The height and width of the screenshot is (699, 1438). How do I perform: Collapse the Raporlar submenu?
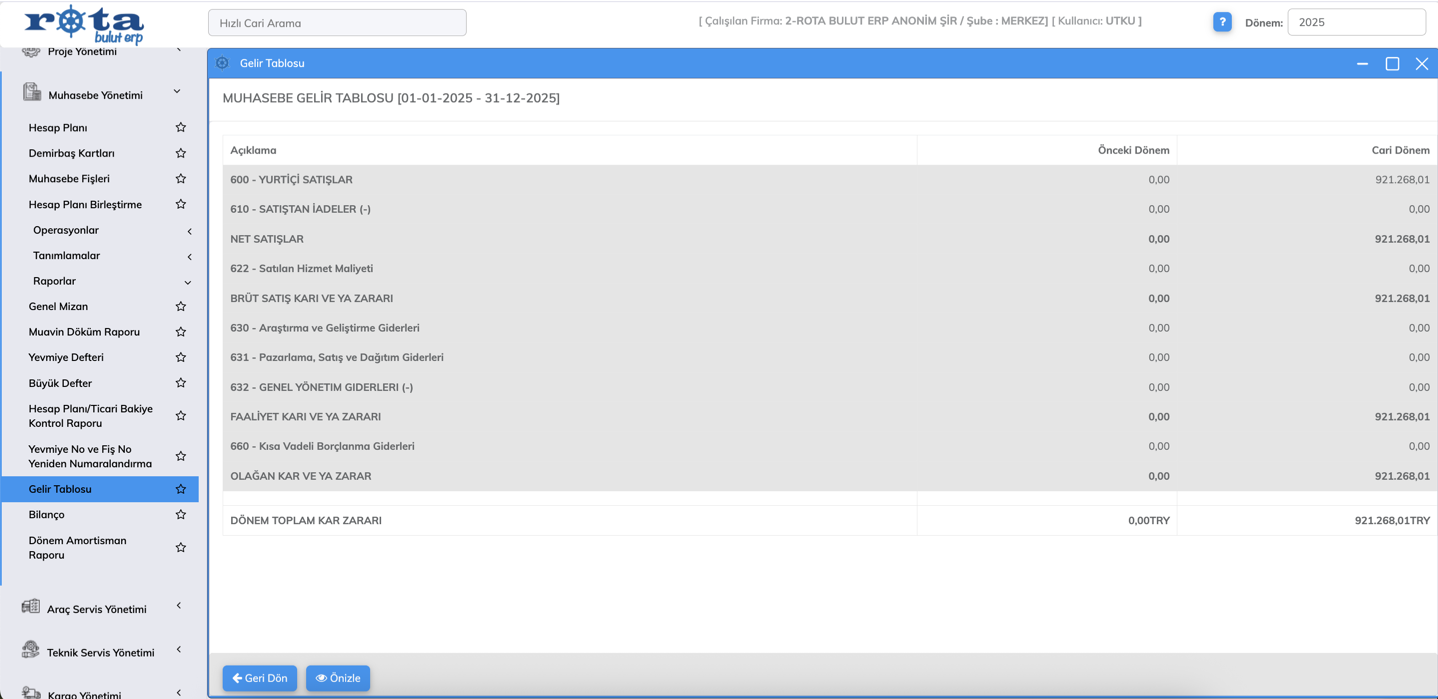(188, 282)
